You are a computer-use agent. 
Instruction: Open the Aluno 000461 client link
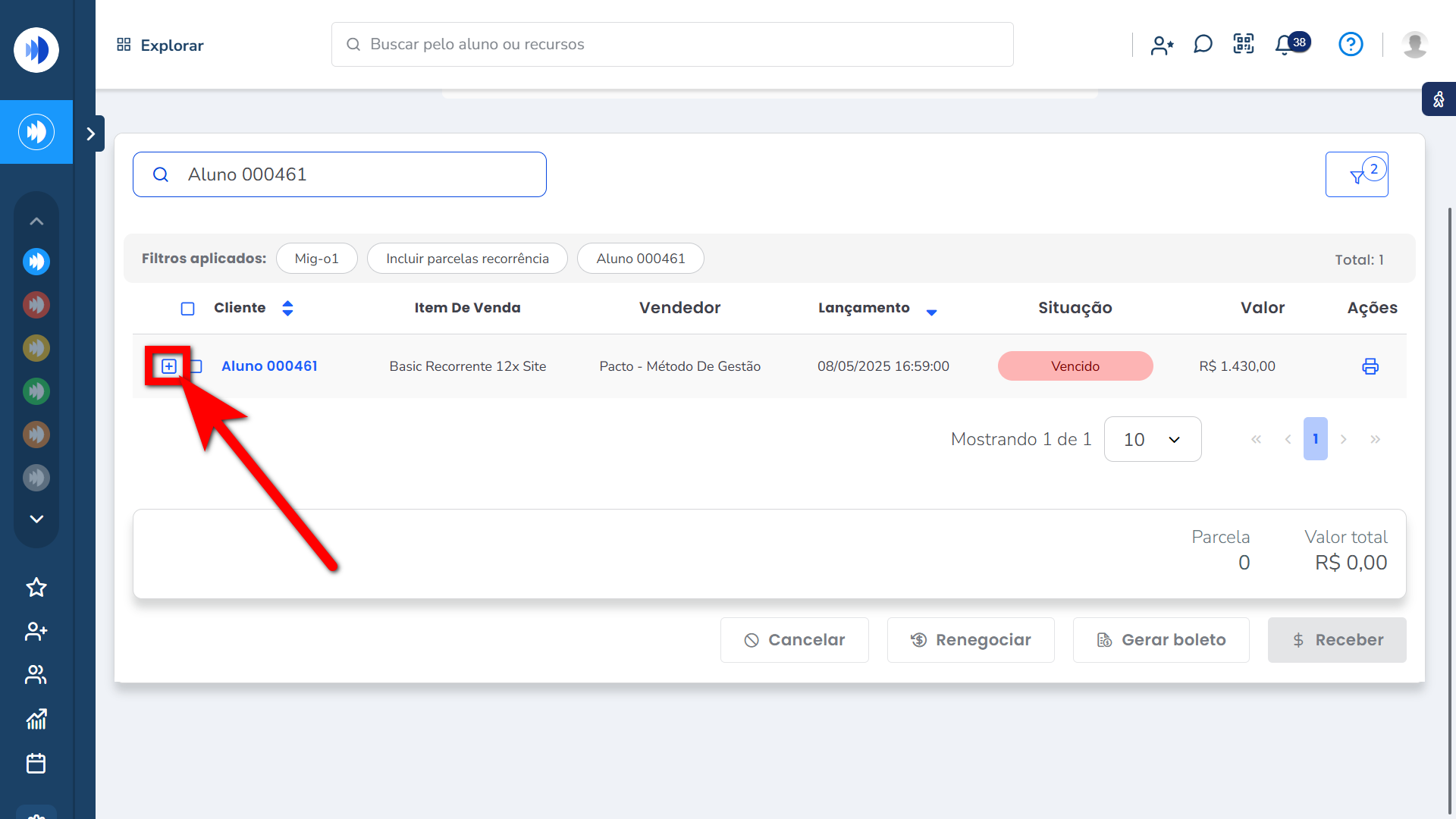(x=269, y=366)
